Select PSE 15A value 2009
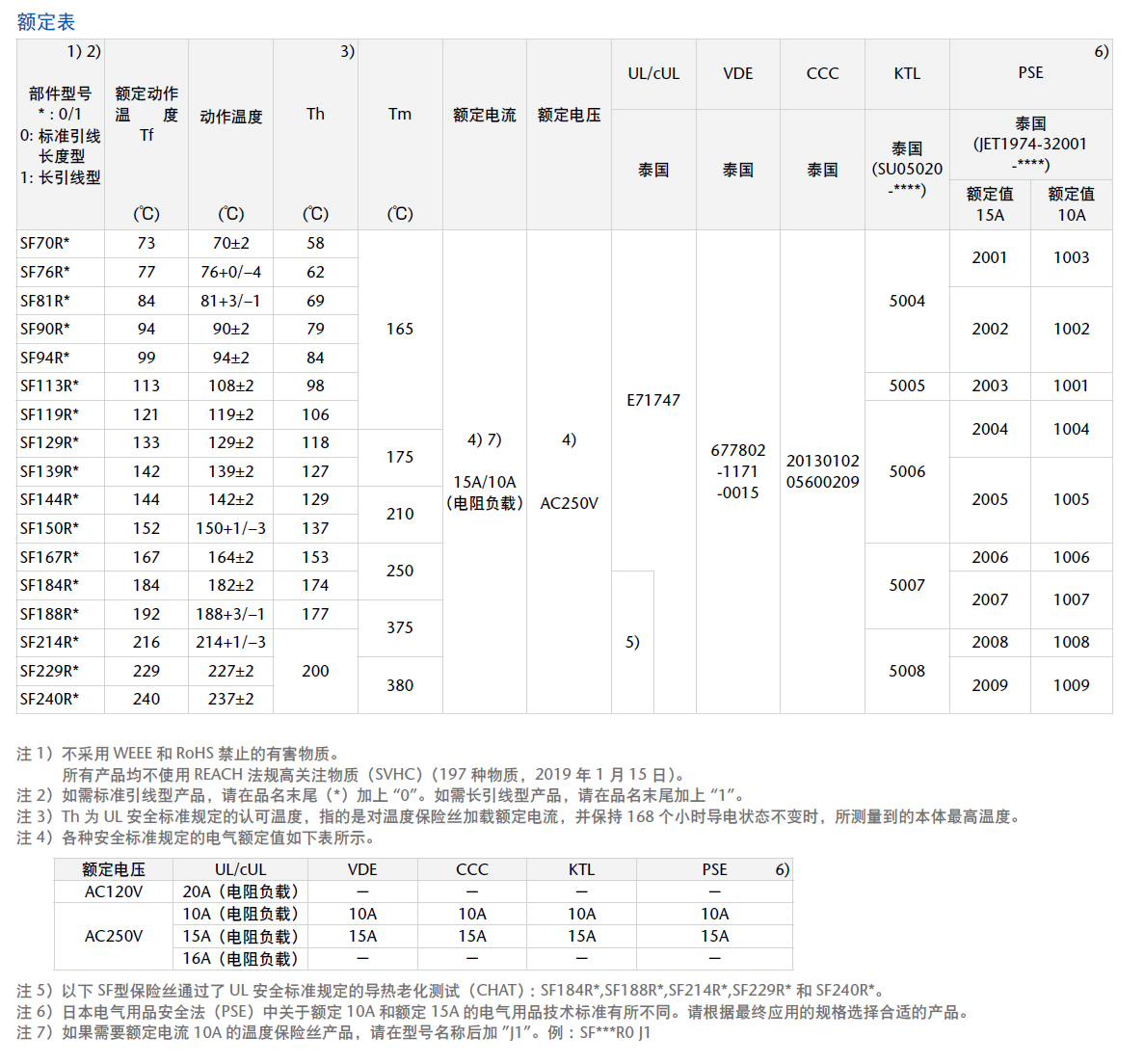This screenshot has width=1144, height=1064. [990, 685]
